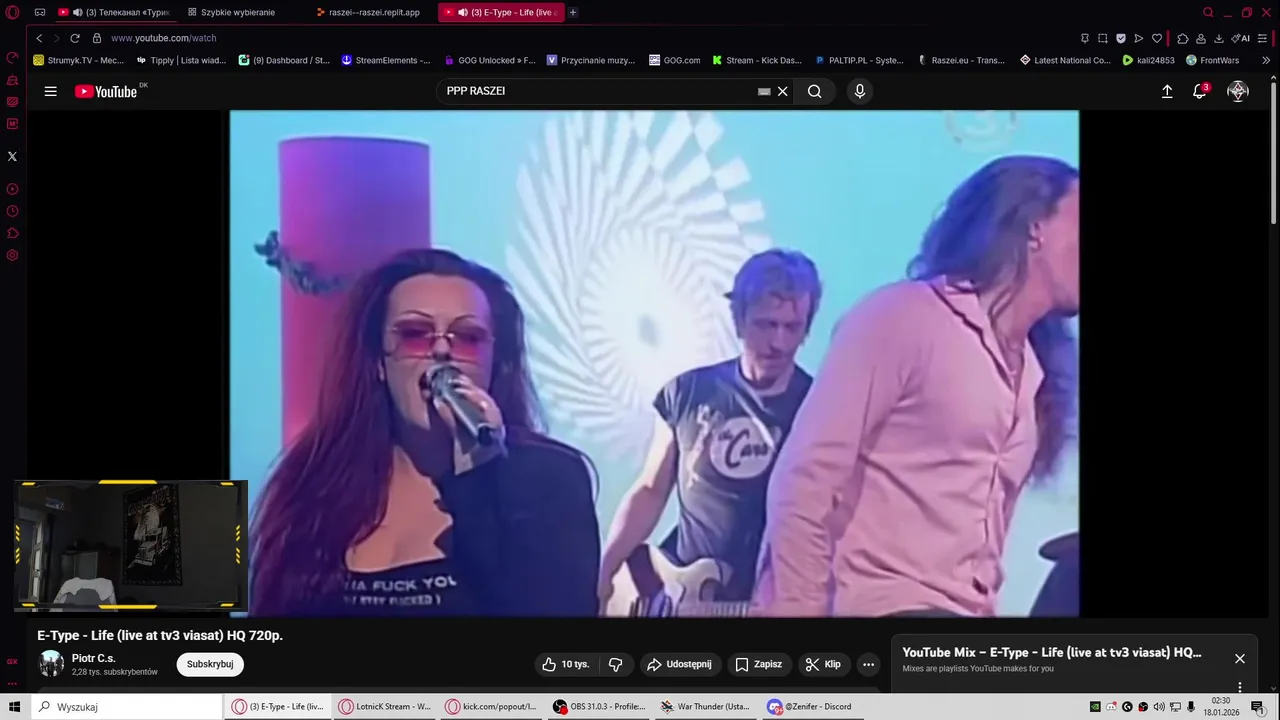The width and height of the screenshot is (1280, 720).
Task: Open the Opera GX main menu logo
Action: click(x=13, y=12)
